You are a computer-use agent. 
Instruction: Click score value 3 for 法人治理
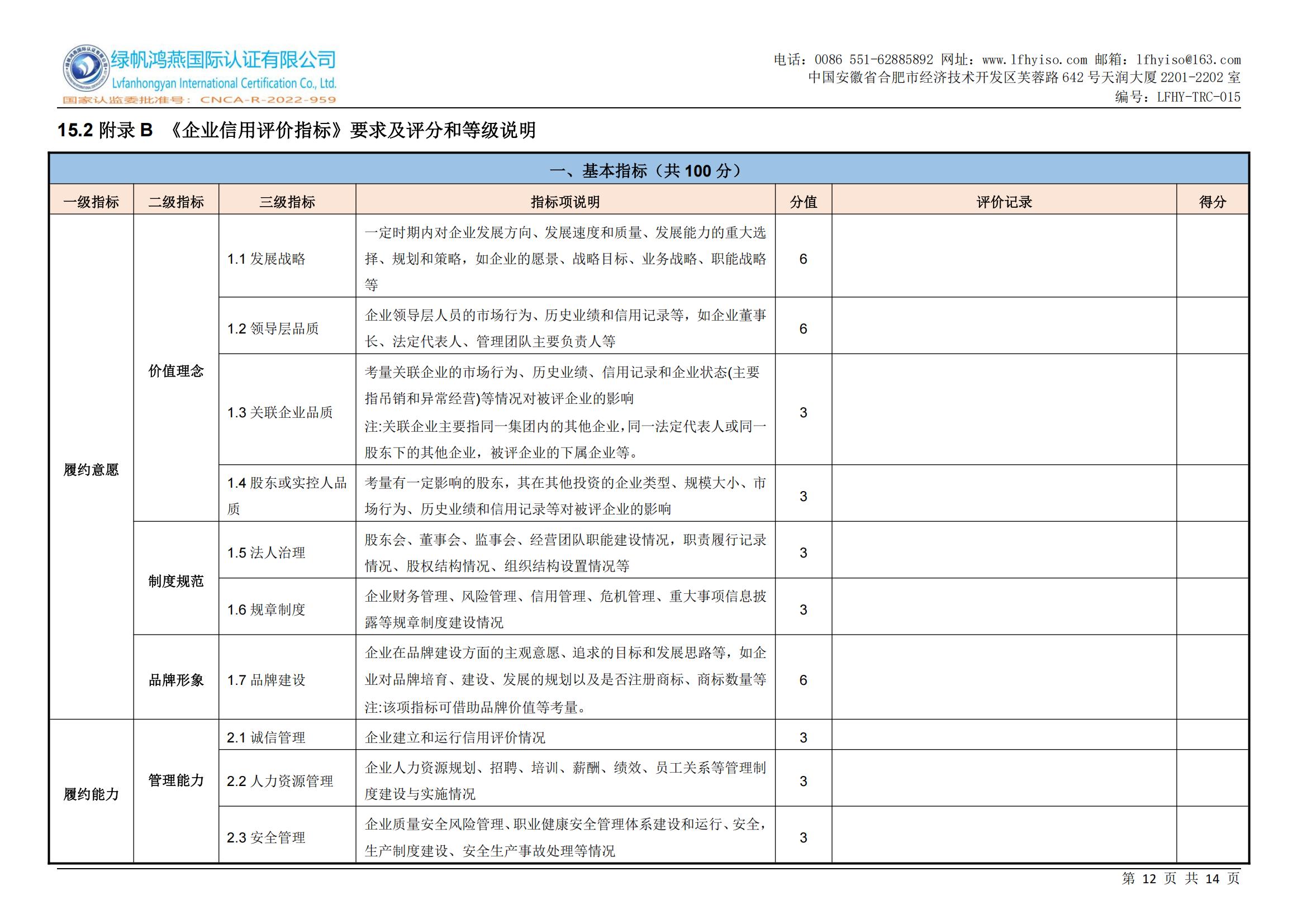(x=803, y=553)
